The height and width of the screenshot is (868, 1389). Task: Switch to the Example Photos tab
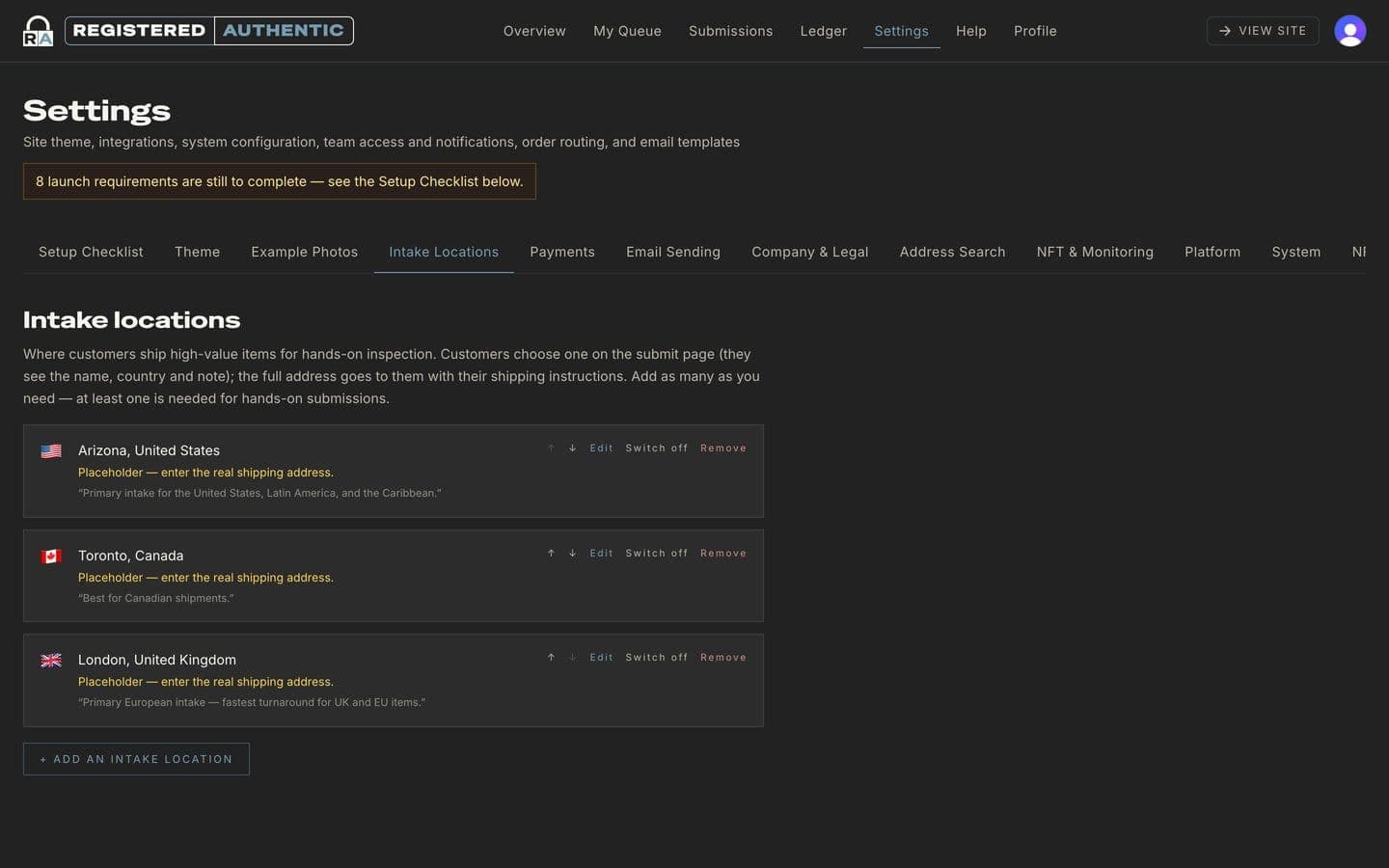pyautogui.click(x=305, y=252)
